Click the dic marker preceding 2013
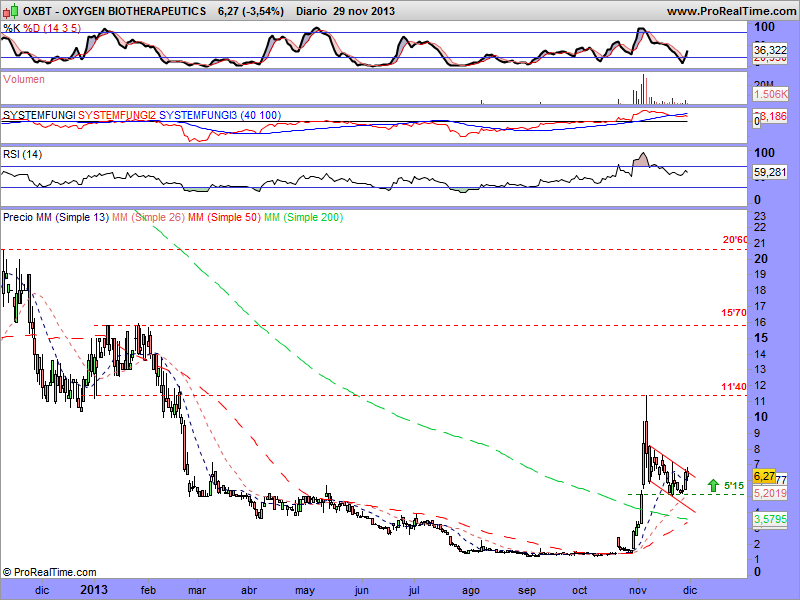The height and width of the screenshot is (600, 800). (42, 590)
